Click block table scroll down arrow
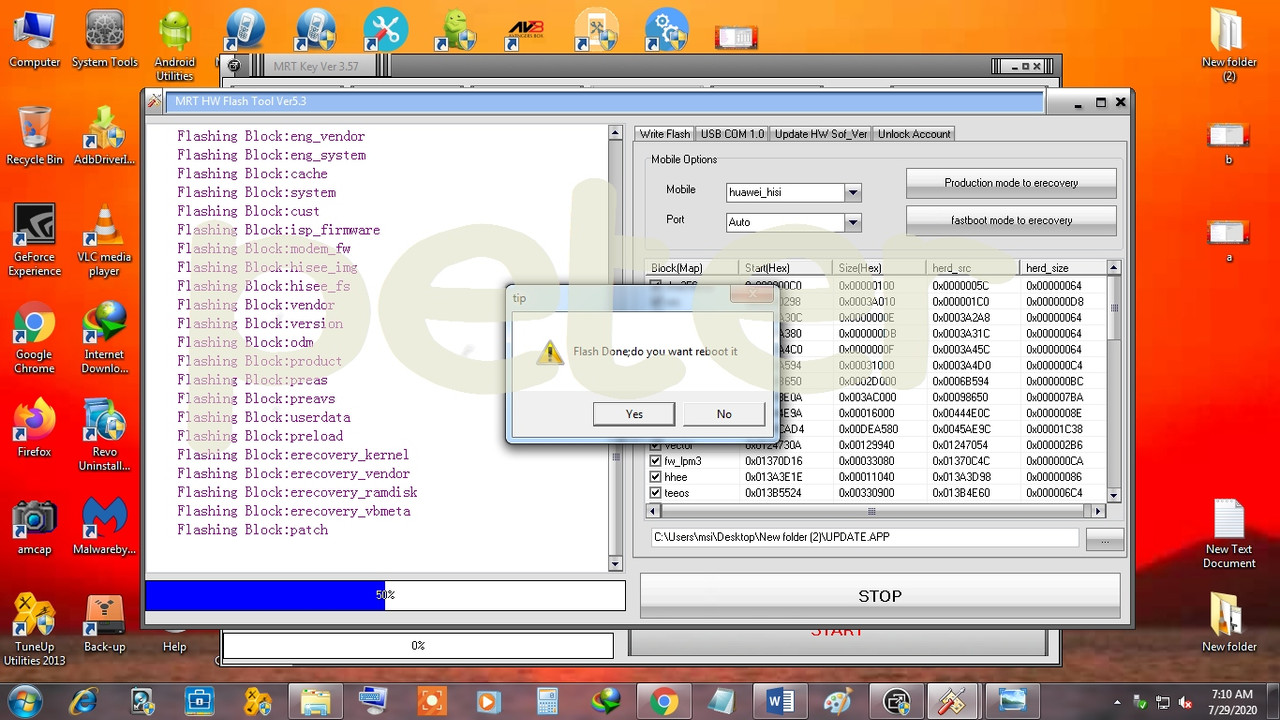Image resolution: width=1280 pixels, height=720 pixels. click(1114, 495)
